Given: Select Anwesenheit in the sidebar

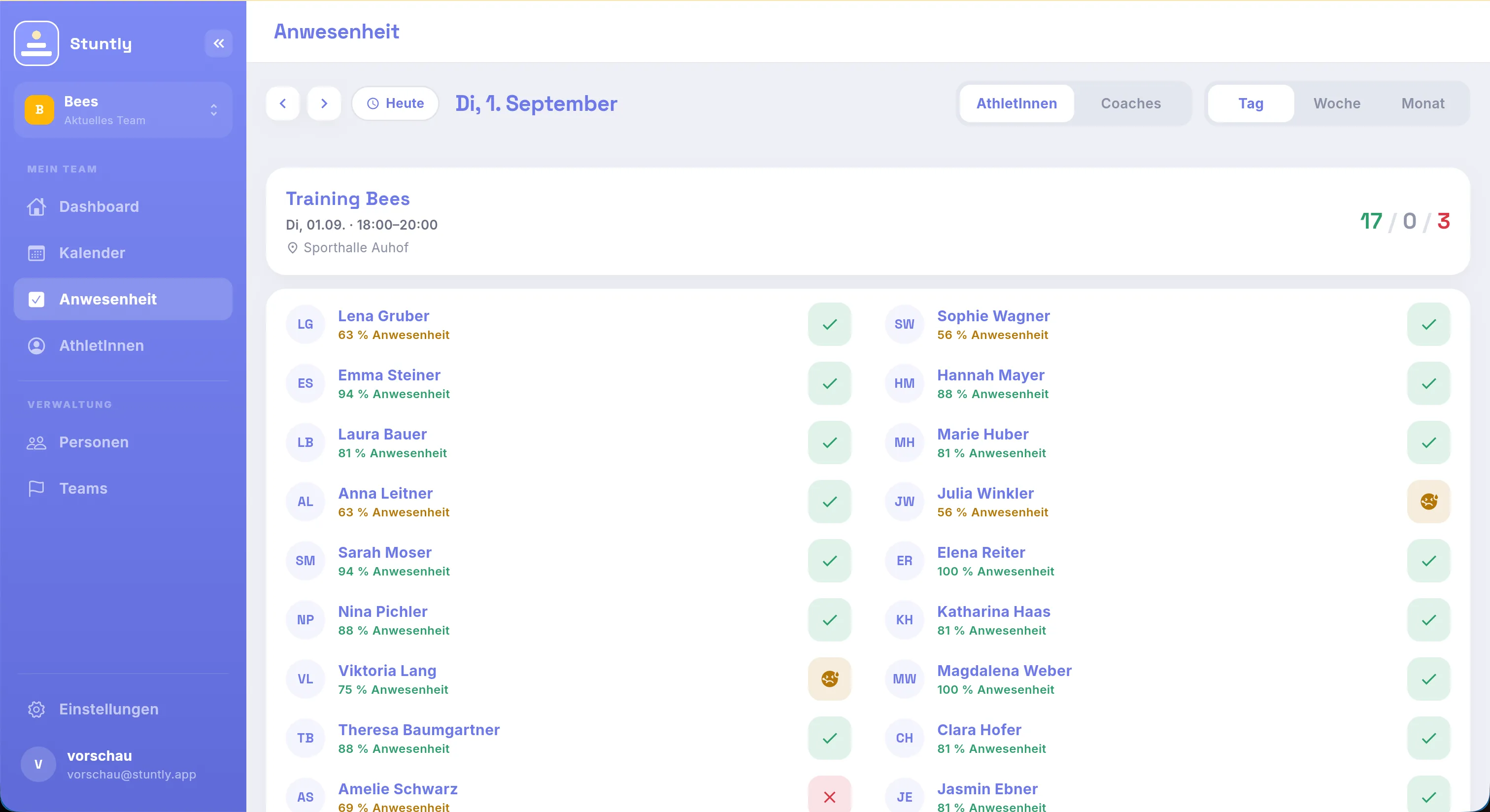Looking at the screenshot, I should [123, 299].
